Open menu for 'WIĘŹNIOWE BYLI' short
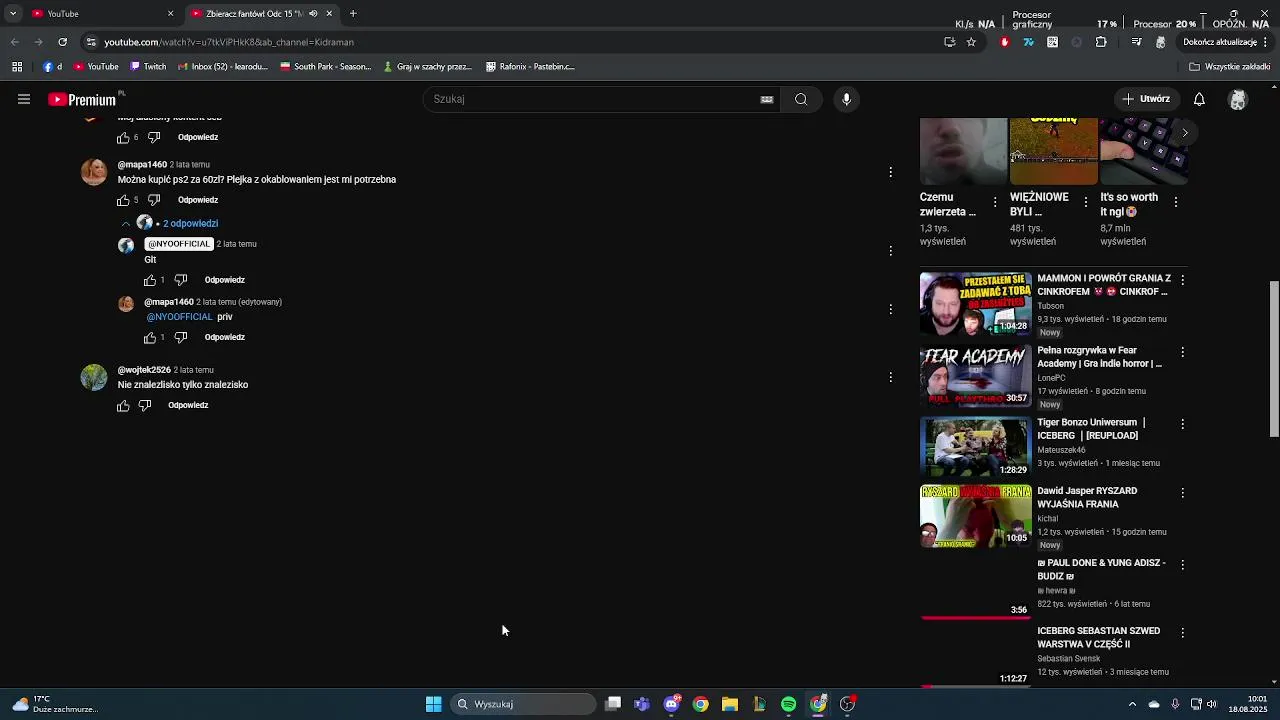Screen dimensions: 1280x720 coord(1086,202)
